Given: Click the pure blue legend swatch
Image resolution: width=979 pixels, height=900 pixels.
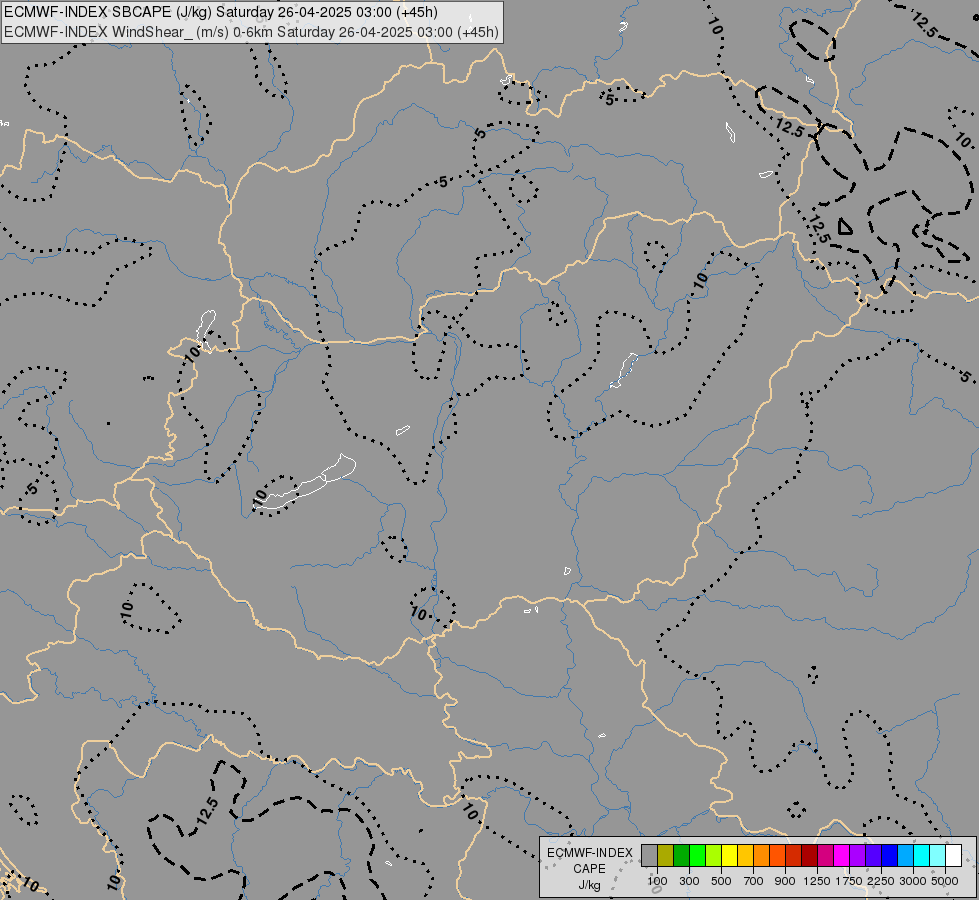Looking at the screenshot, I should pos(890,855).
